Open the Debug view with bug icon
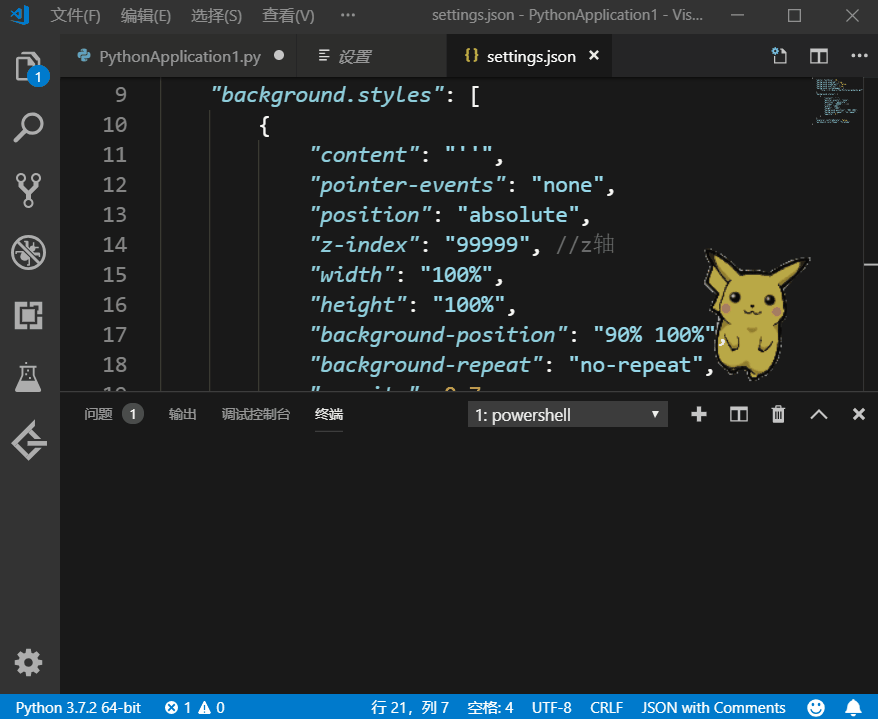 coord(29,252)
